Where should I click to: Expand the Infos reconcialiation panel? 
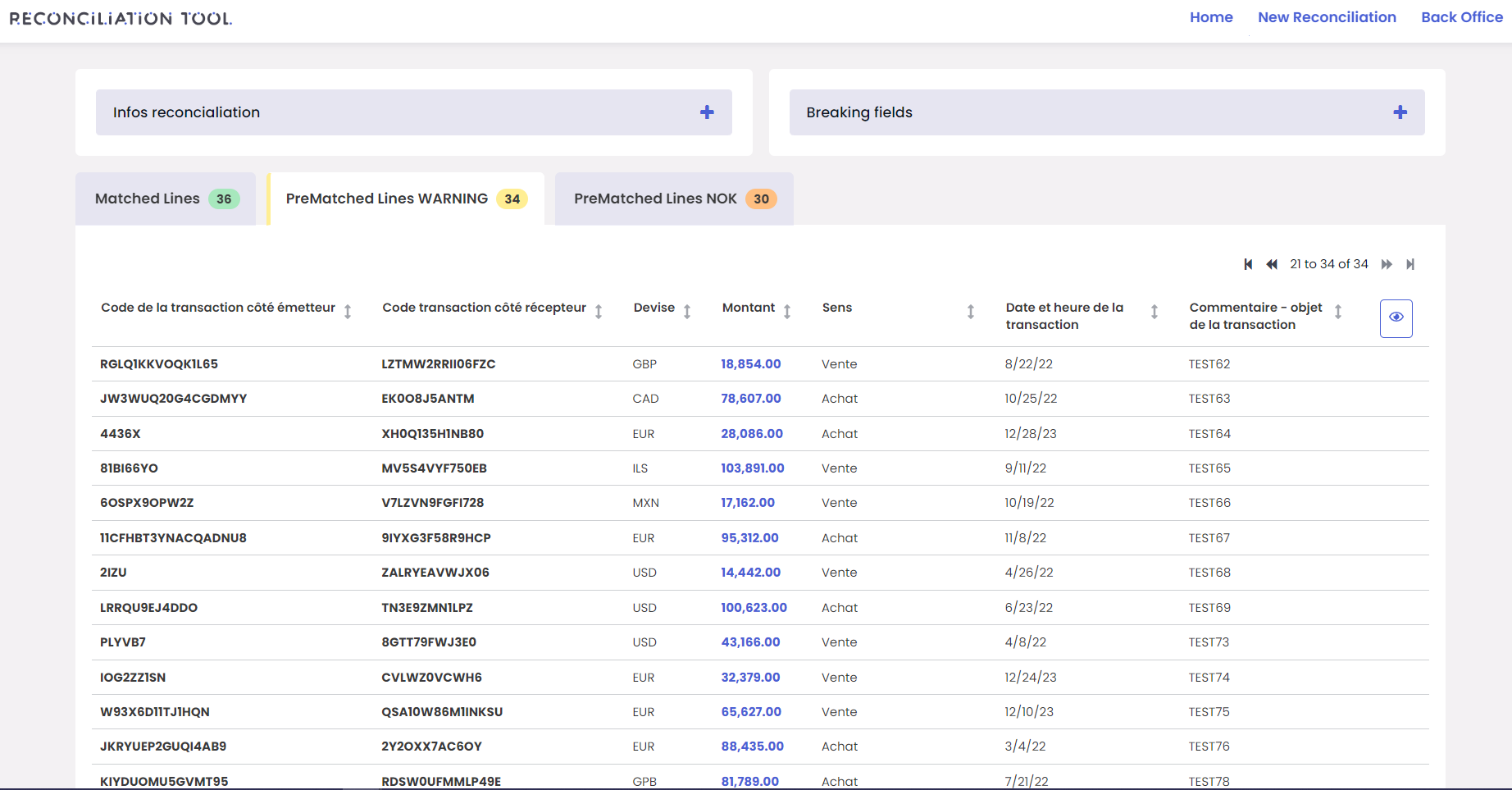(707, 112)
